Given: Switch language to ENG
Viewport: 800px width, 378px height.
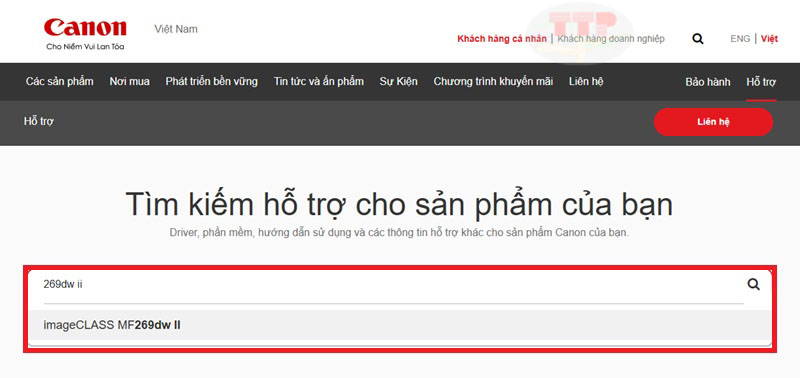Looking at the screenshot, I should click(x=740, y=39).
